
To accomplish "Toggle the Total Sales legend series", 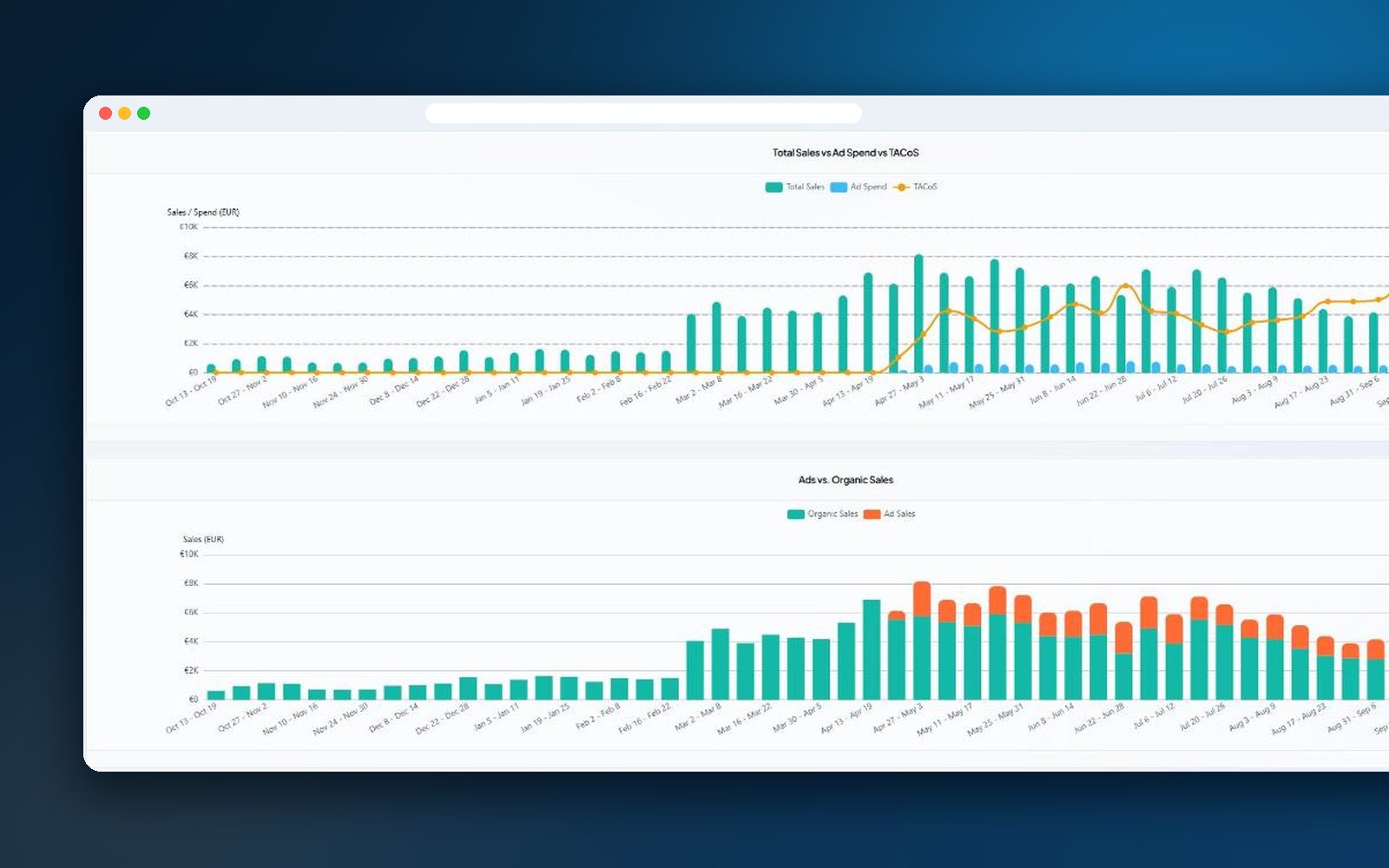I will click(794, 187).
